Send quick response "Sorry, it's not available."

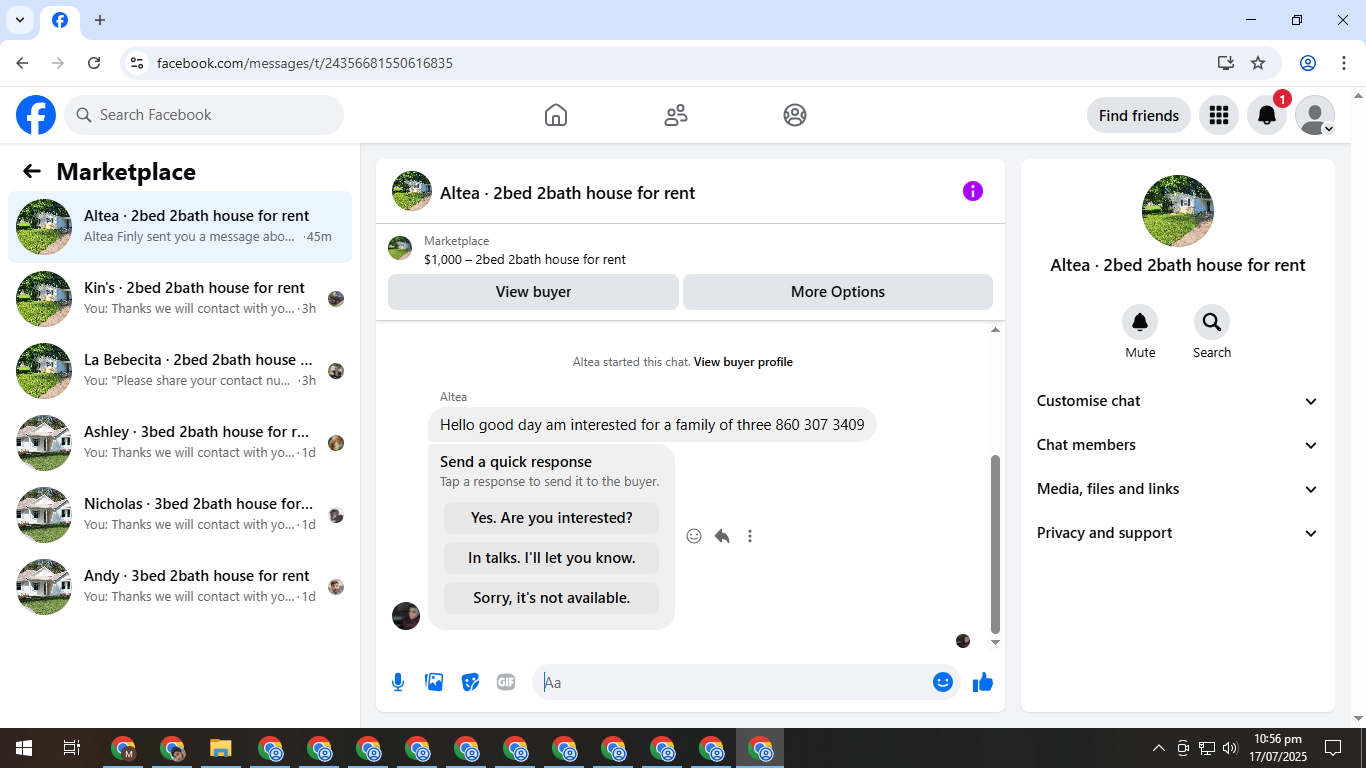(552, 598)
